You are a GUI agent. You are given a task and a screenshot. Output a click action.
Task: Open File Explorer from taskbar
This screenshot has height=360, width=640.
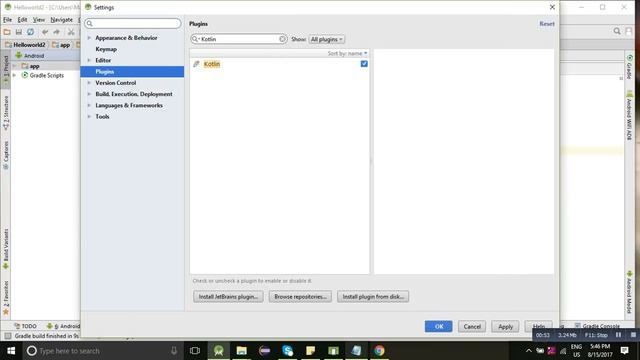tap(242, 351)
